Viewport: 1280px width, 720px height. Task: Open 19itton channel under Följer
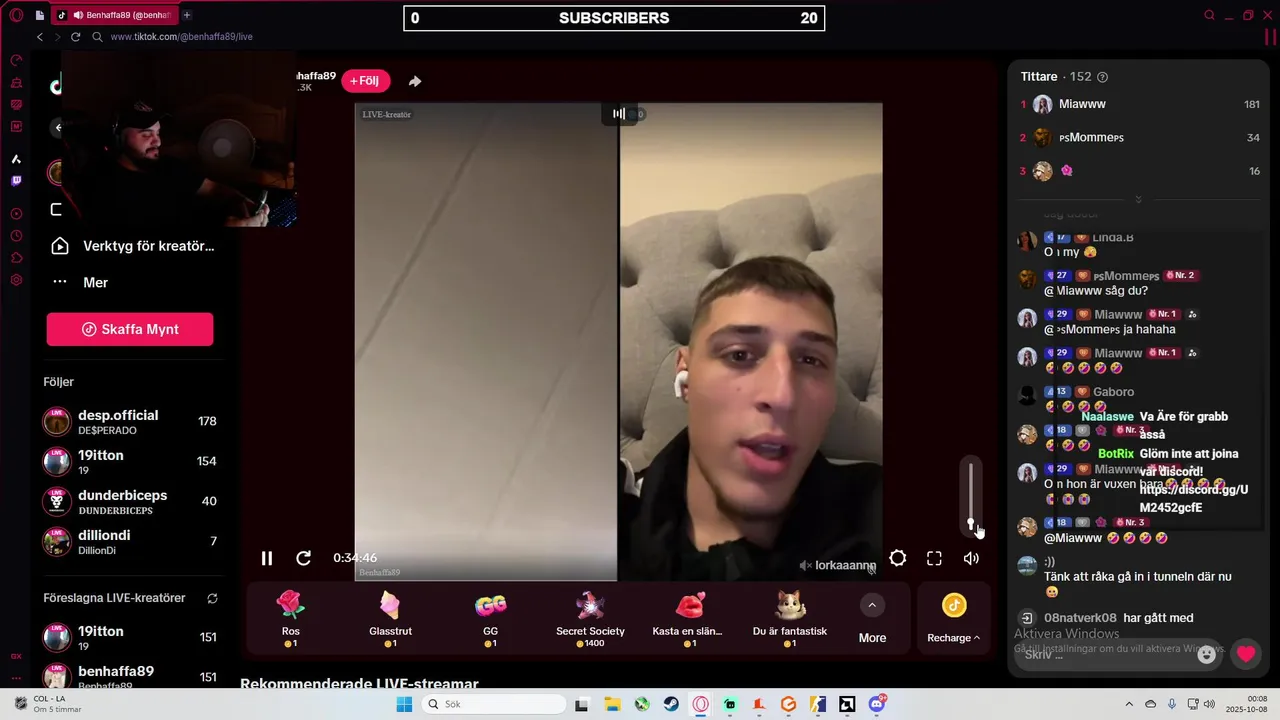click(x=130, y=461)
